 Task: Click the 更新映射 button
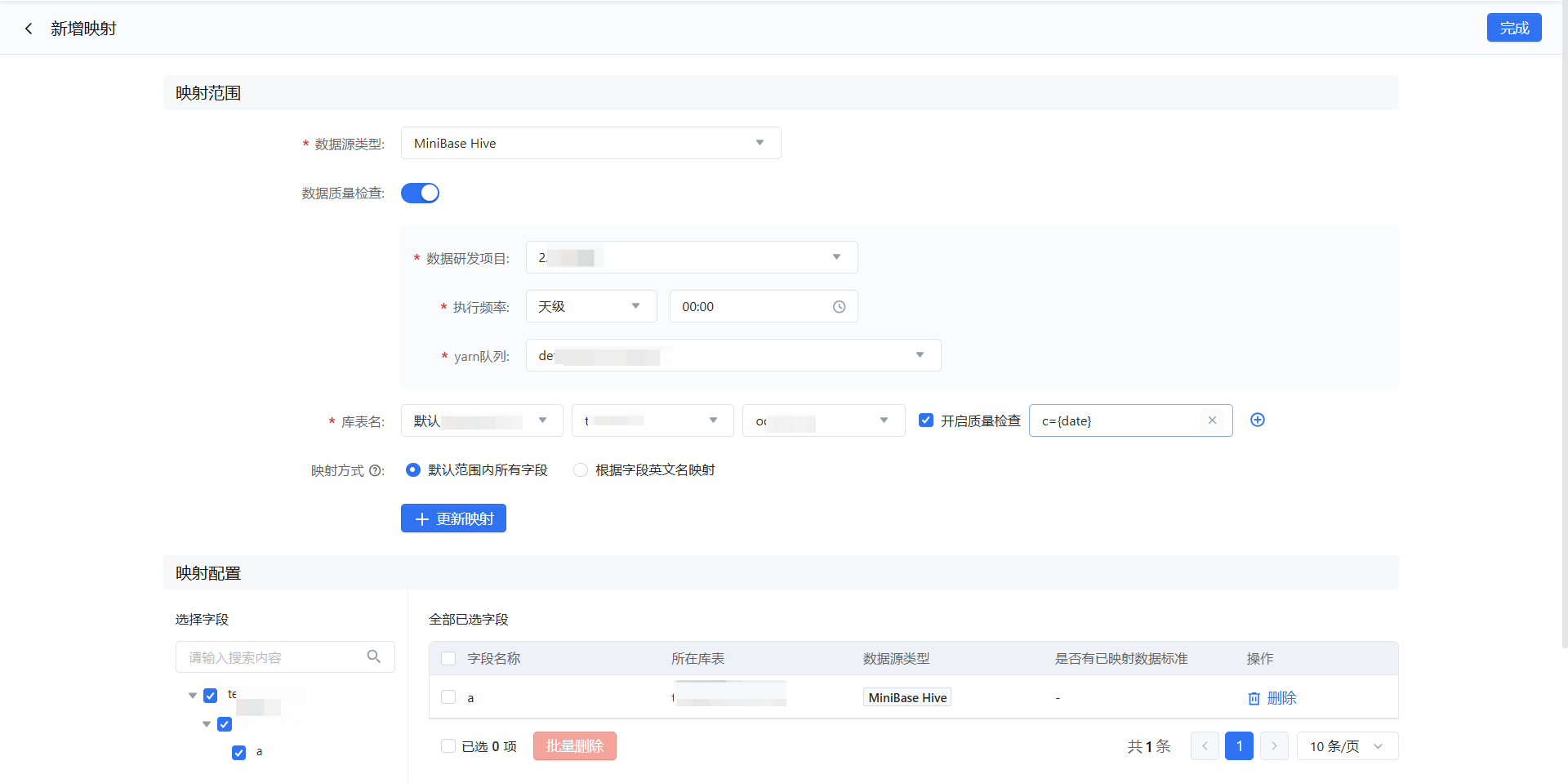[x=453, y=518]
